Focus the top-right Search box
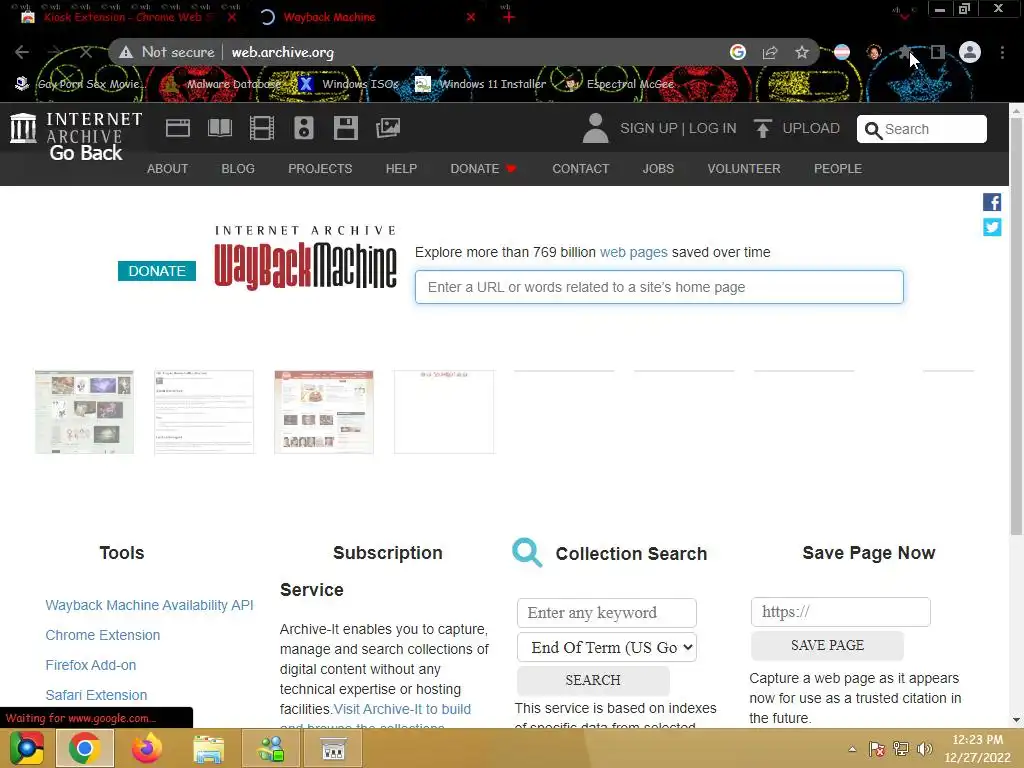This screenshot has height=768, width=1024. 921,129
